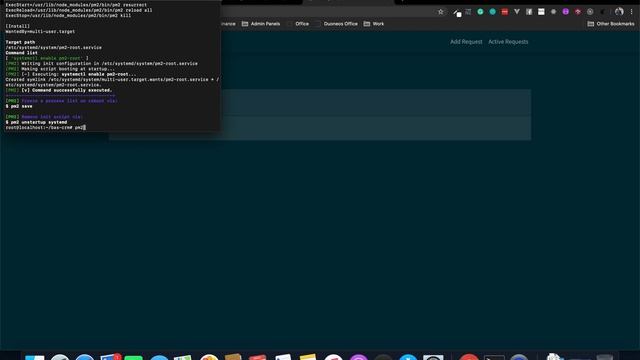Open the Work bookmark folder
This screenshot has width=640, height=360.
[x=374, y=24]
